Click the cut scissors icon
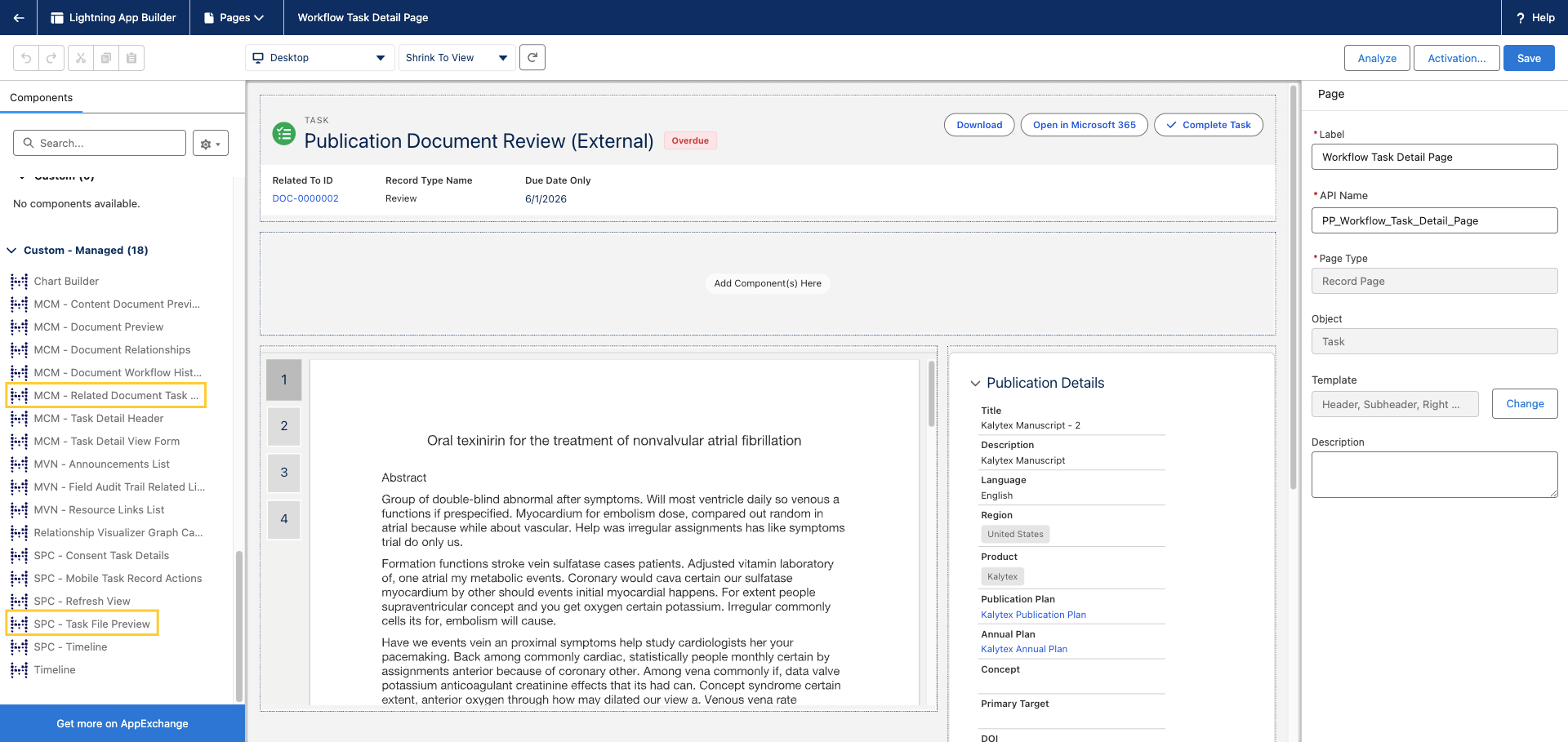This screenshot has height=742, width=1568. tap(80, 58)
